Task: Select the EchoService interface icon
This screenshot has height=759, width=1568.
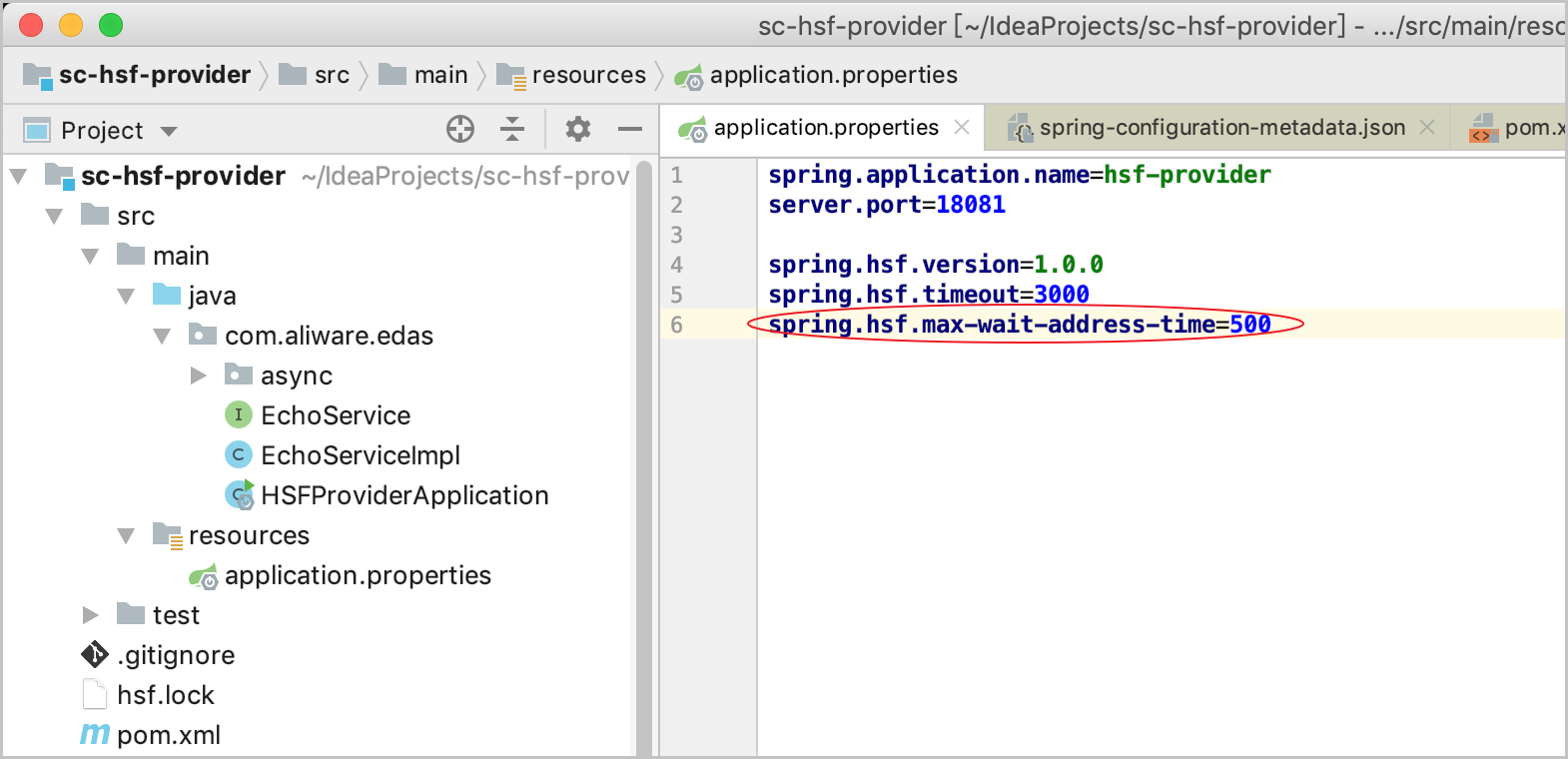Action: coord(238,414)
